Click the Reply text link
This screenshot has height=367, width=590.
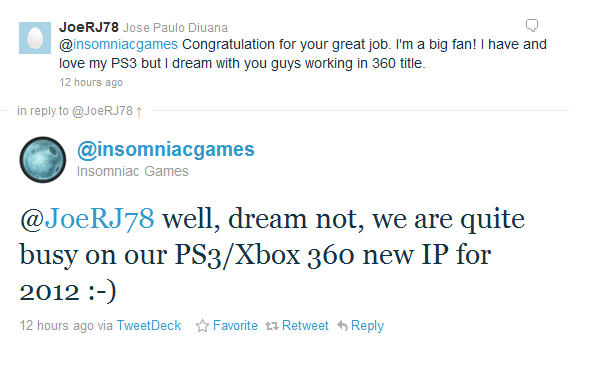(x=367, y=326)
